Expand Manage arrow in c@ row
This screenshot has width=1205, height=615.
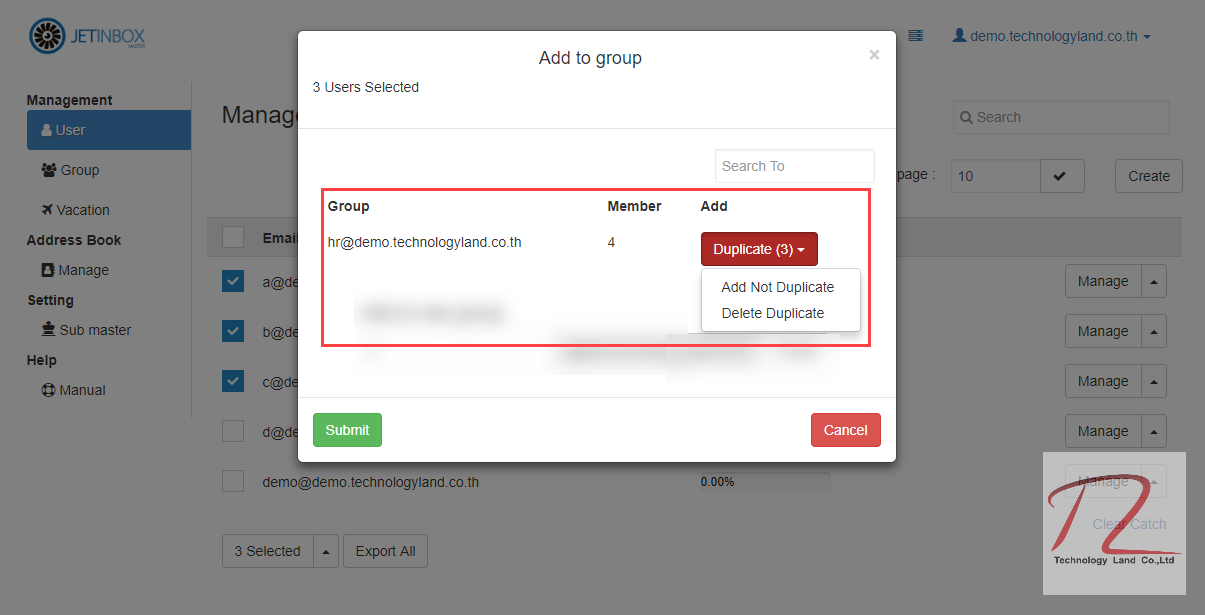[x=1154, y=381]
